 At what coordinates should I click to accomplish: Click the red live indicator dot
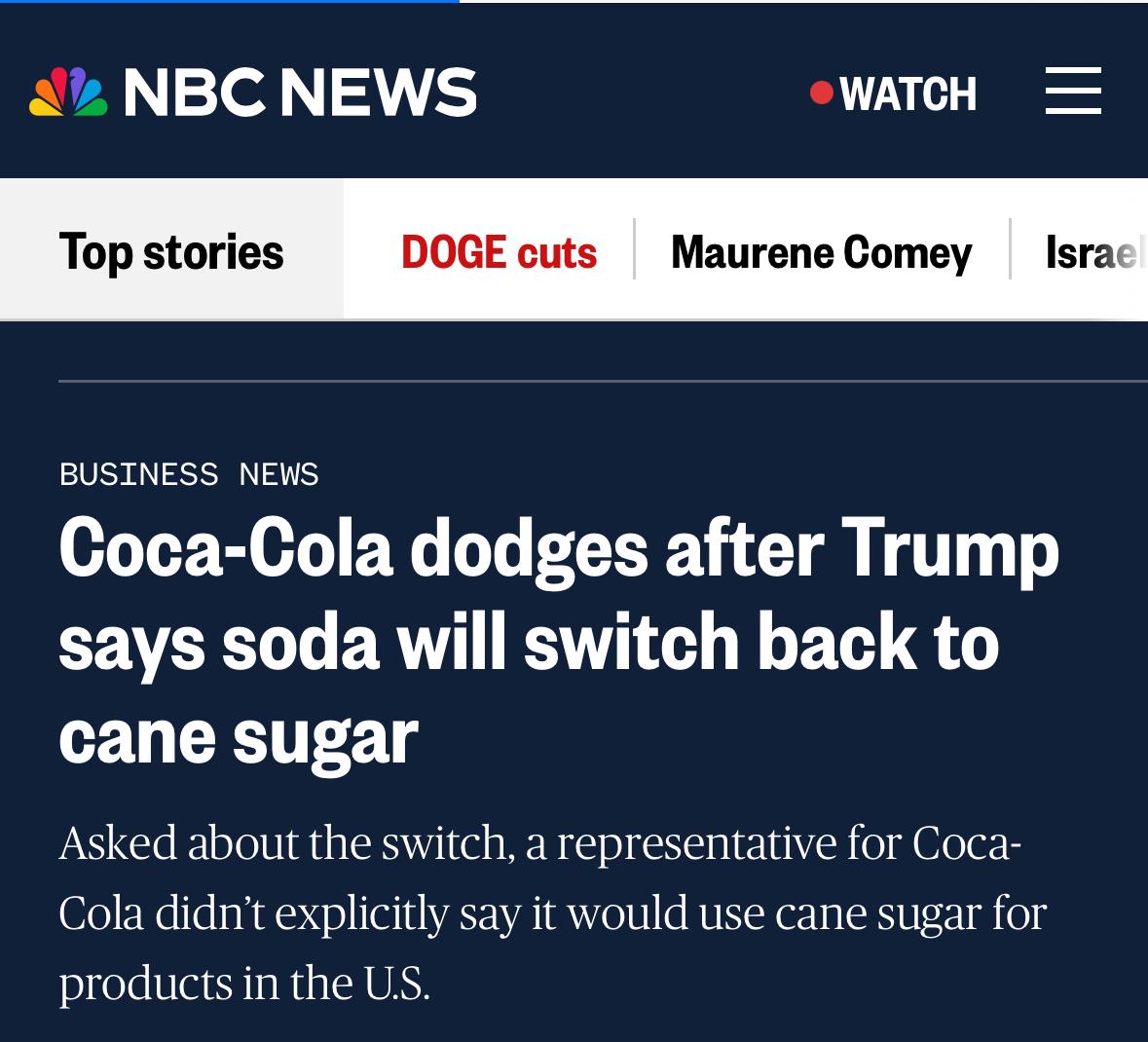[x=821, y=93]
